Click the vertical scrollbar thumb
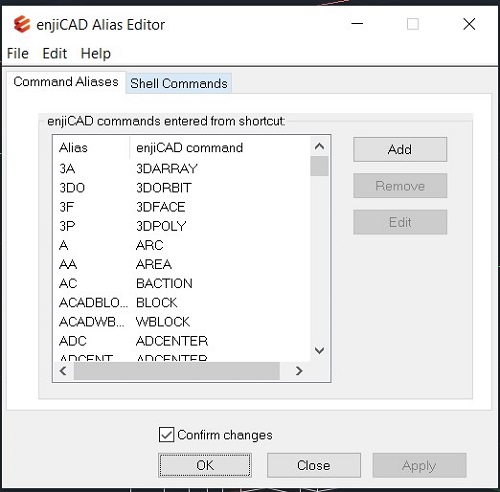The image size is (500, 492). 319,166
